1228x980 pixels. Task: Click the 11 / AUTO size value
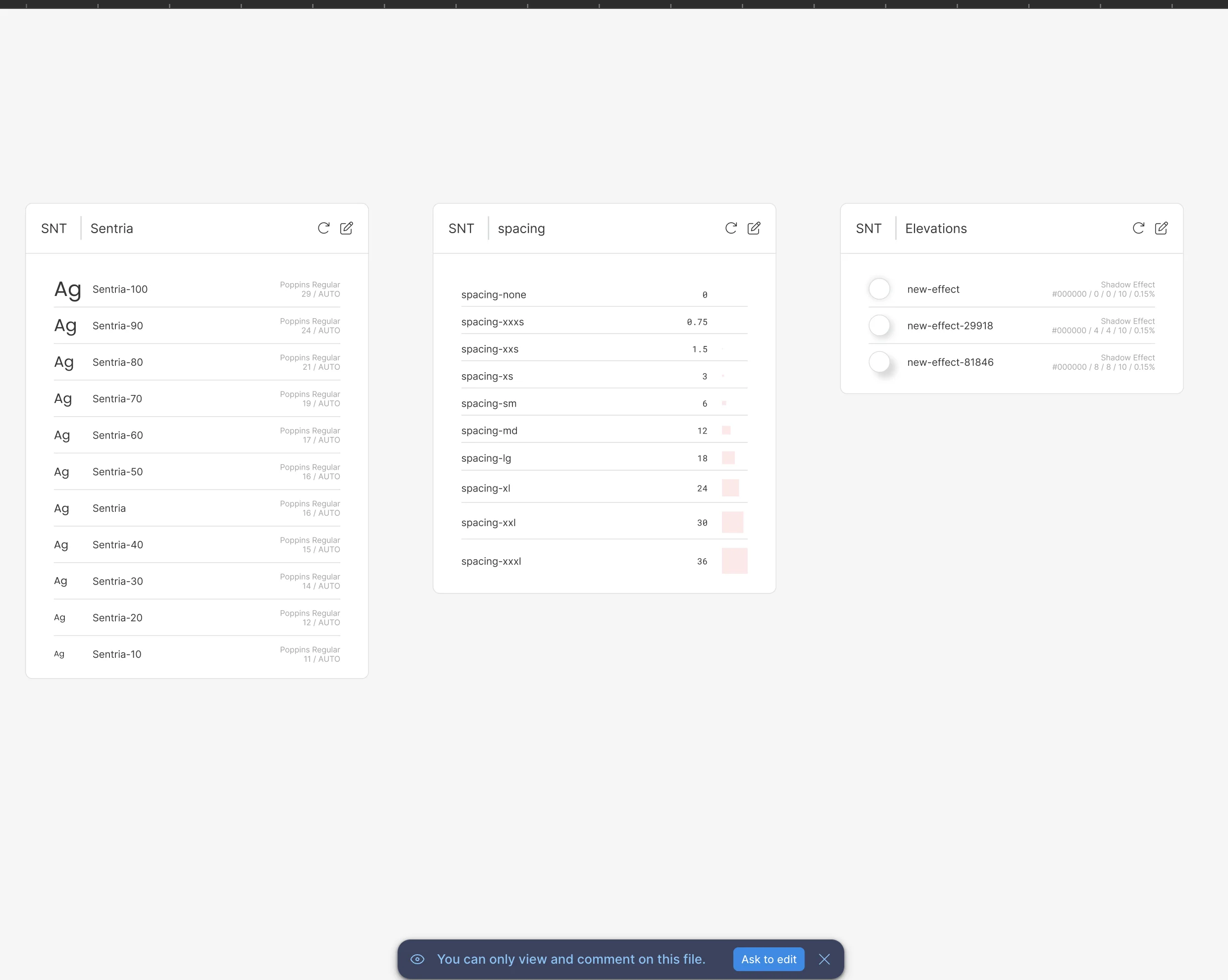pos(322,659)
